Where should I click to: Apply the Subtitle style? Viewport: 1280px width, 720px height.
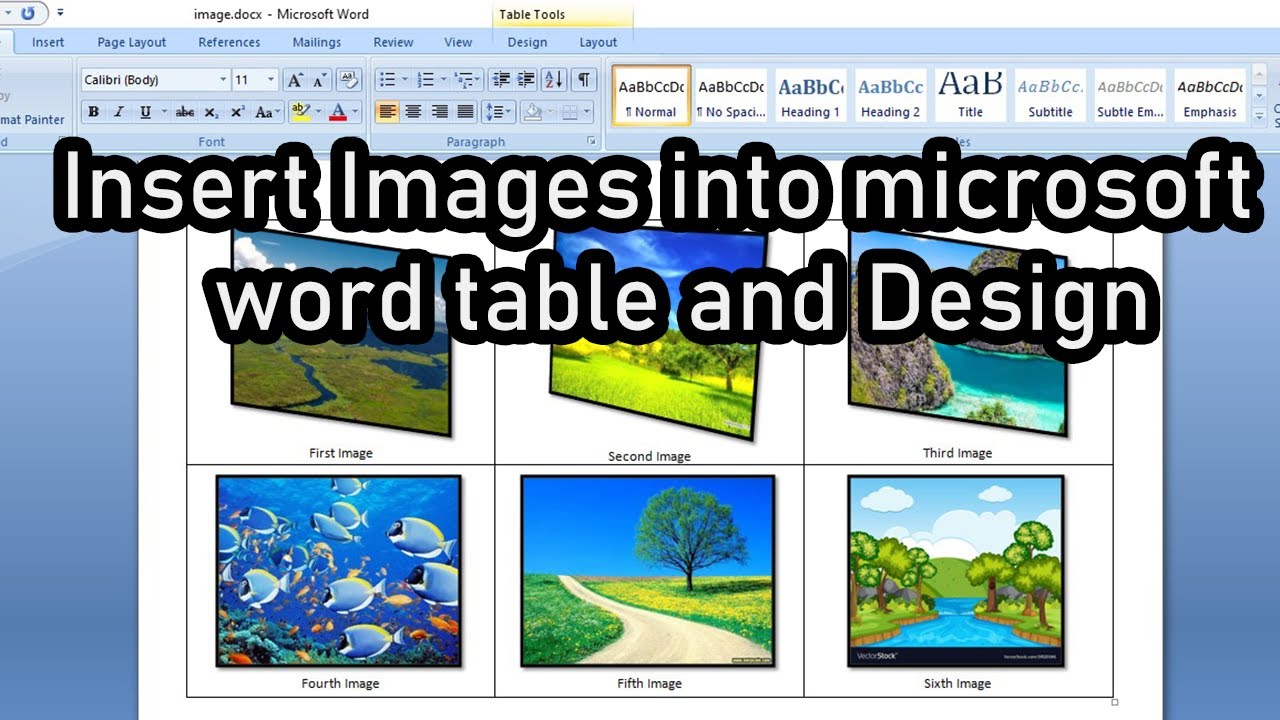click(1051, 96)
